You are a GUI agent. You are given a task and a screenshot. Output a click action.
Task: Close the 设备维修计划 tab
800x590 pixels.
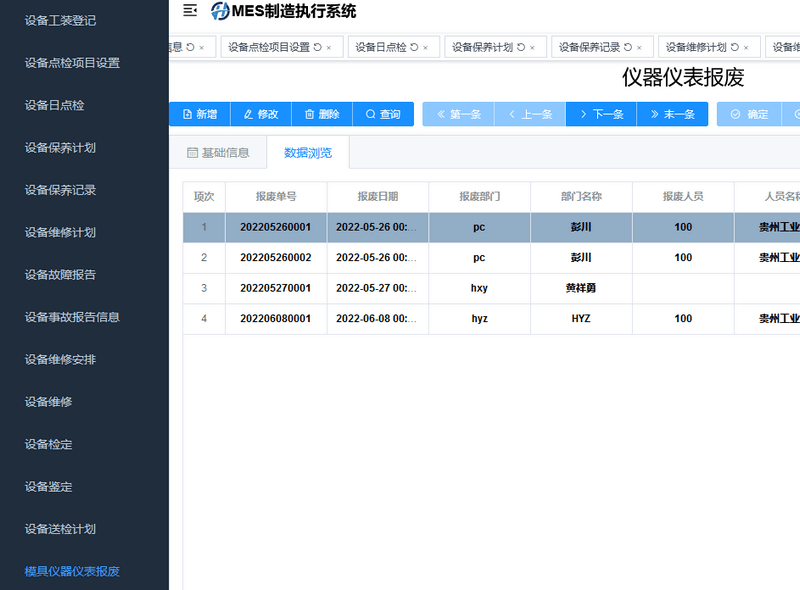point(746,47)
